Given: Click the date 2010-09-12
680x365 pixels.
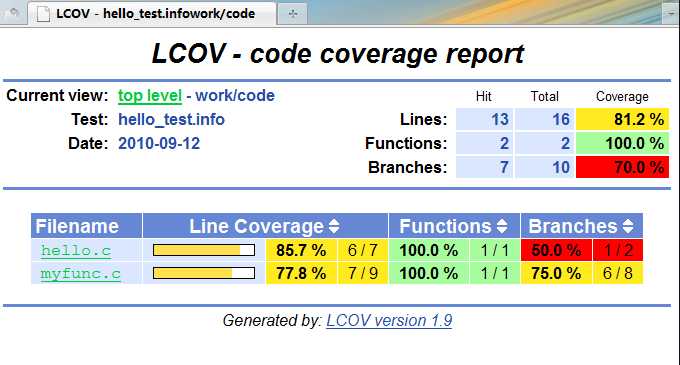Looking at the screenshot, I should 159,143.
